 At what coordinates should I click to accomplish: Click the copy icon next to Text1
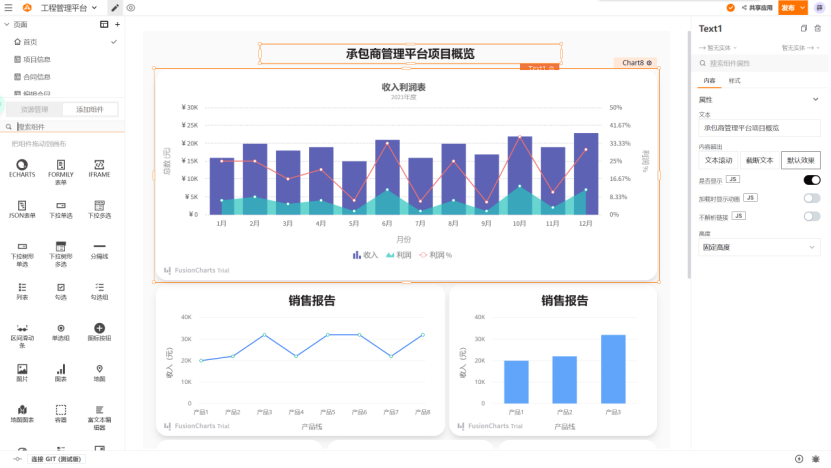804,28
